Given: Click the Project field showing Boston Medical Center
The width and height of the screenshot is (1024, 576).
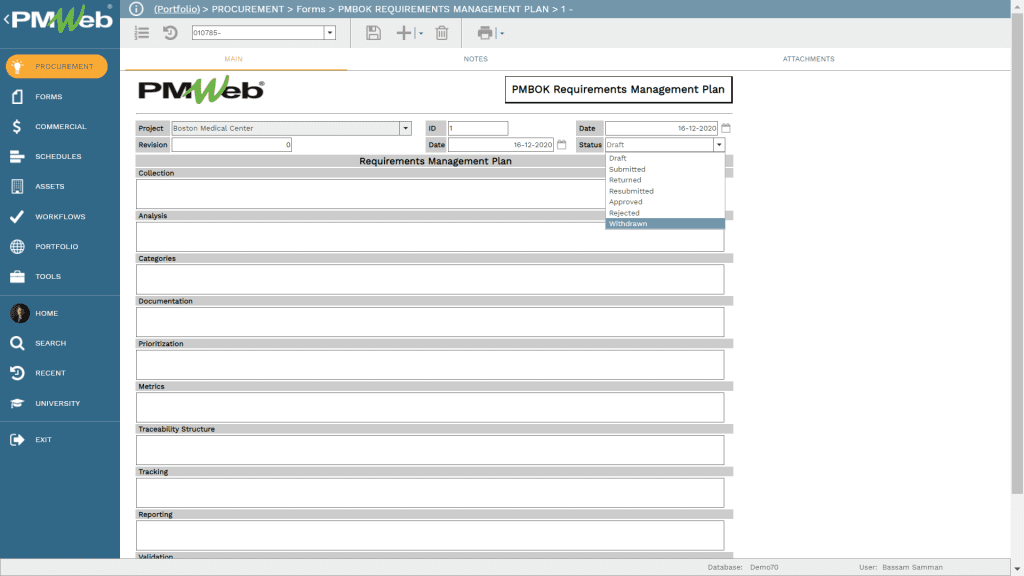Looking at the screenshot, I should (x=285, y=128).
